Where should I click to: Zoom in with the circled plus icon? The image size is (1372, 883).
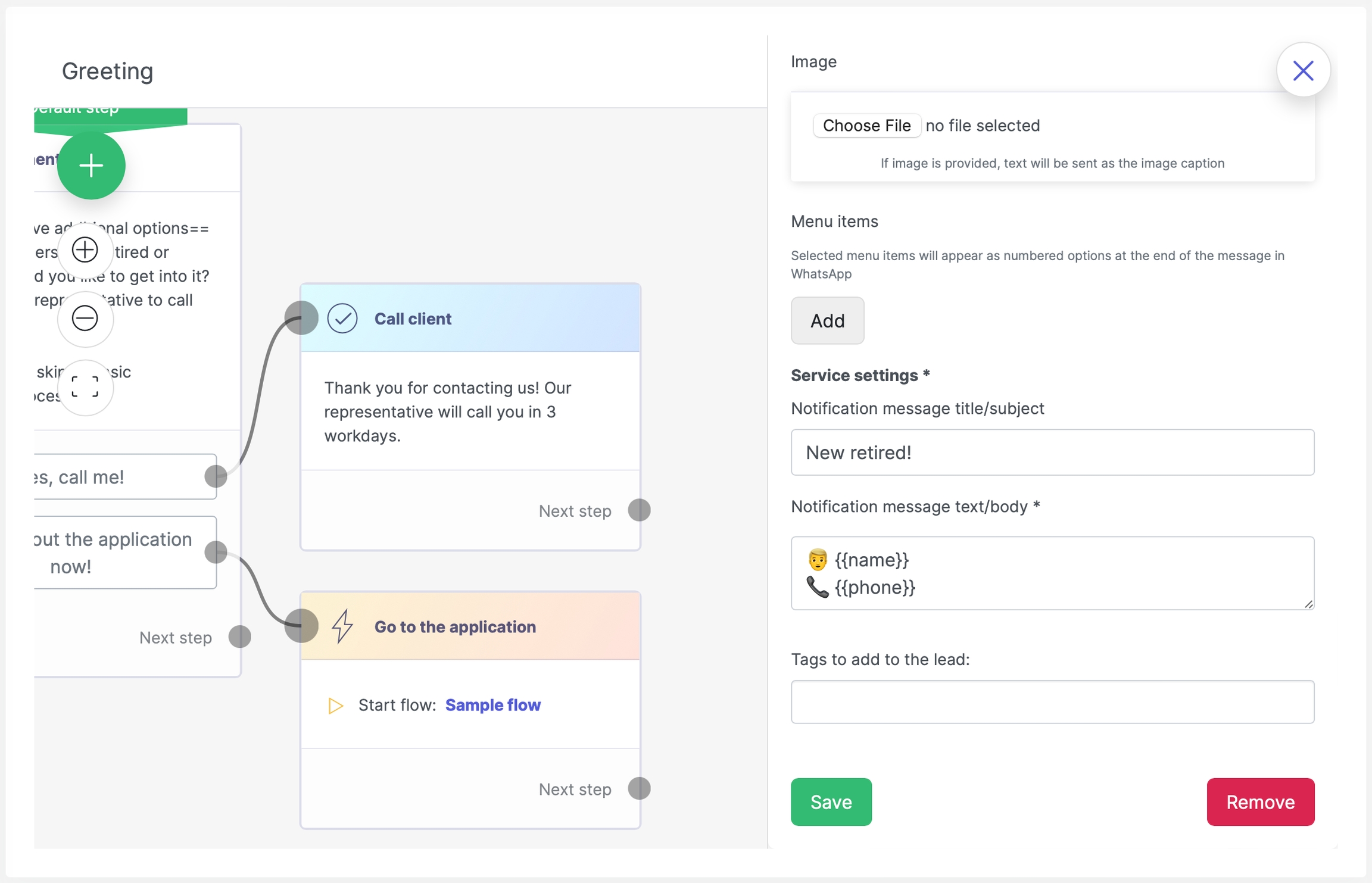coord(85,249)
